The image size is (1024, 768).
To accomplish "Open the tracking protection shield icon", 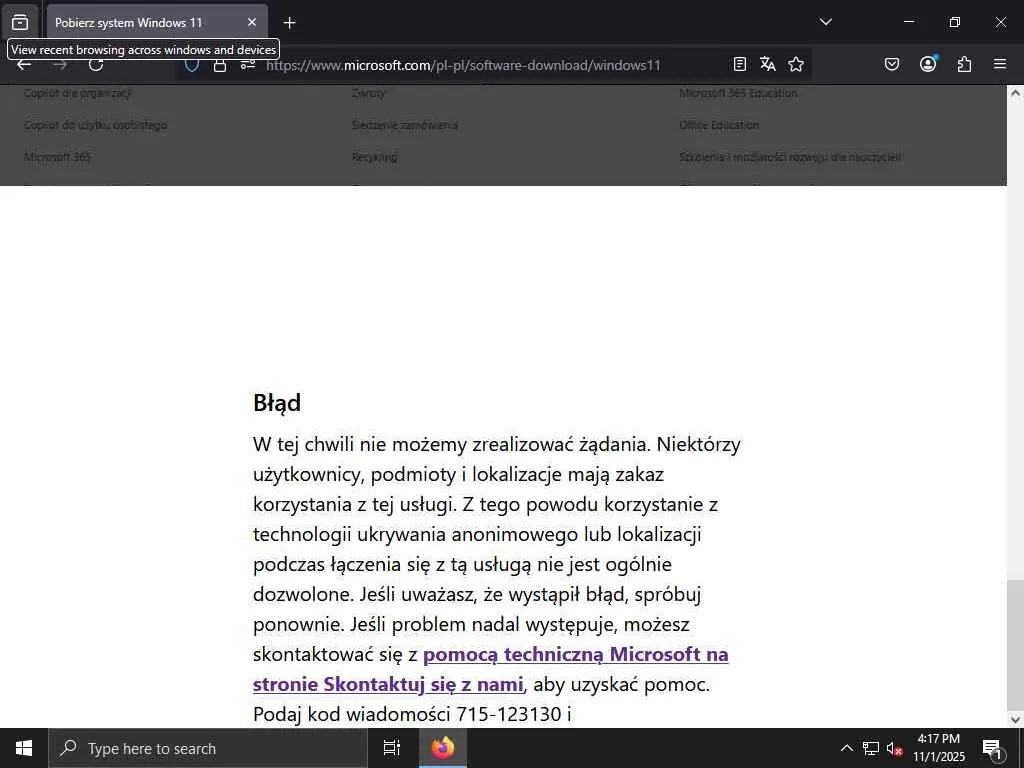I will (191, 65).
